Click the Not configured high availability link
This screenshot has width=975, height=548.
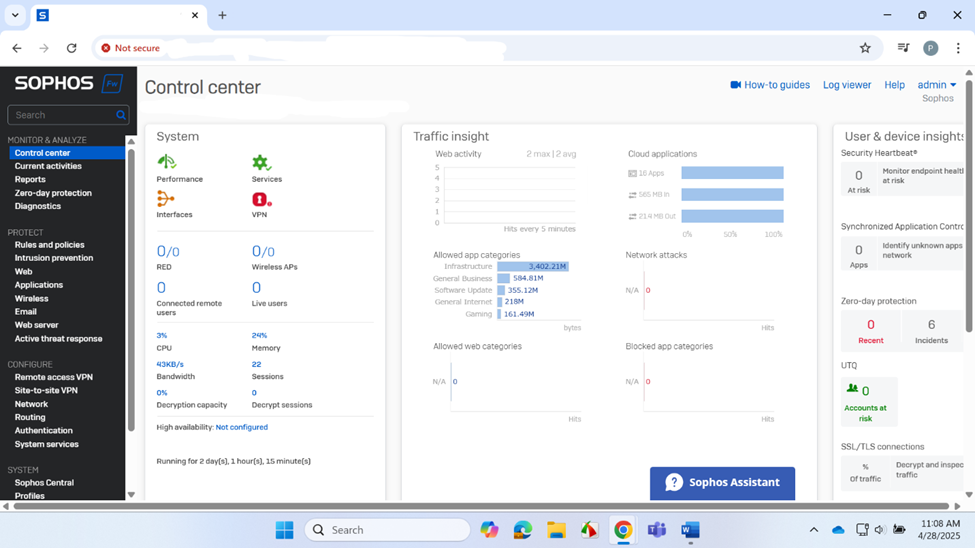[242, 427]
